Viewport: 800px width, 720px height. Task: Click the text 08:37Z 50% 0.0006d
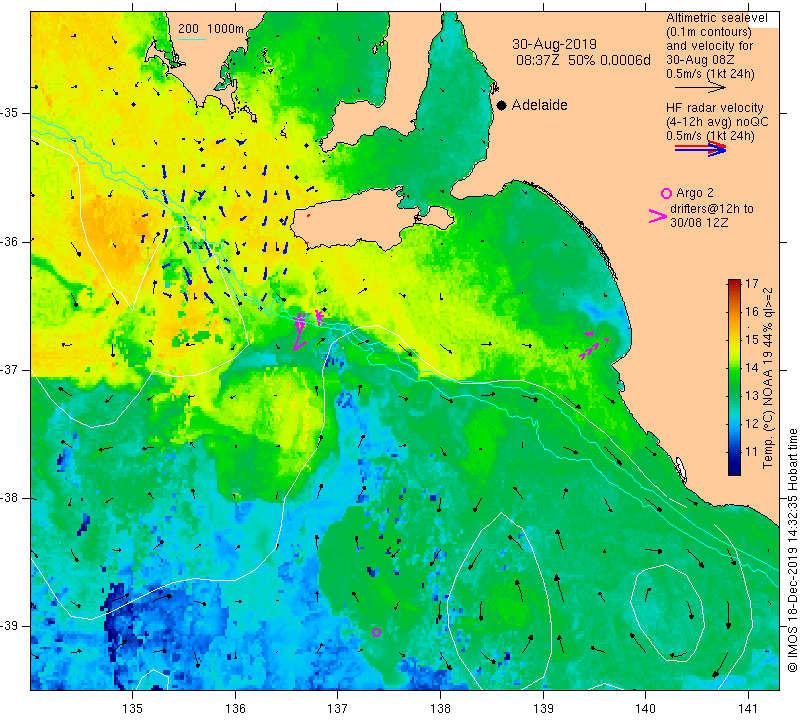(583, 60)
